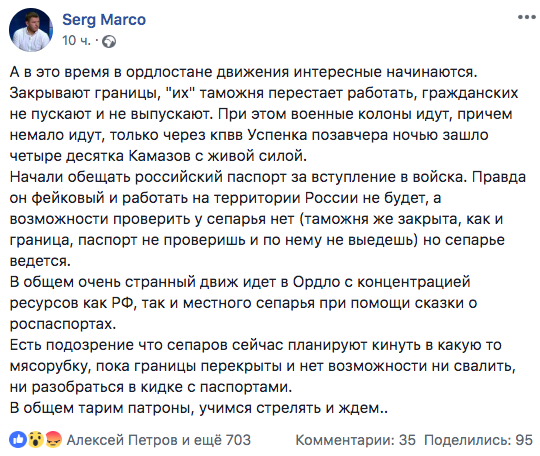The width and height of the screenshot is (540, 456).
Task: Open Serg Marco's profile picture
Action: [31, 30]
